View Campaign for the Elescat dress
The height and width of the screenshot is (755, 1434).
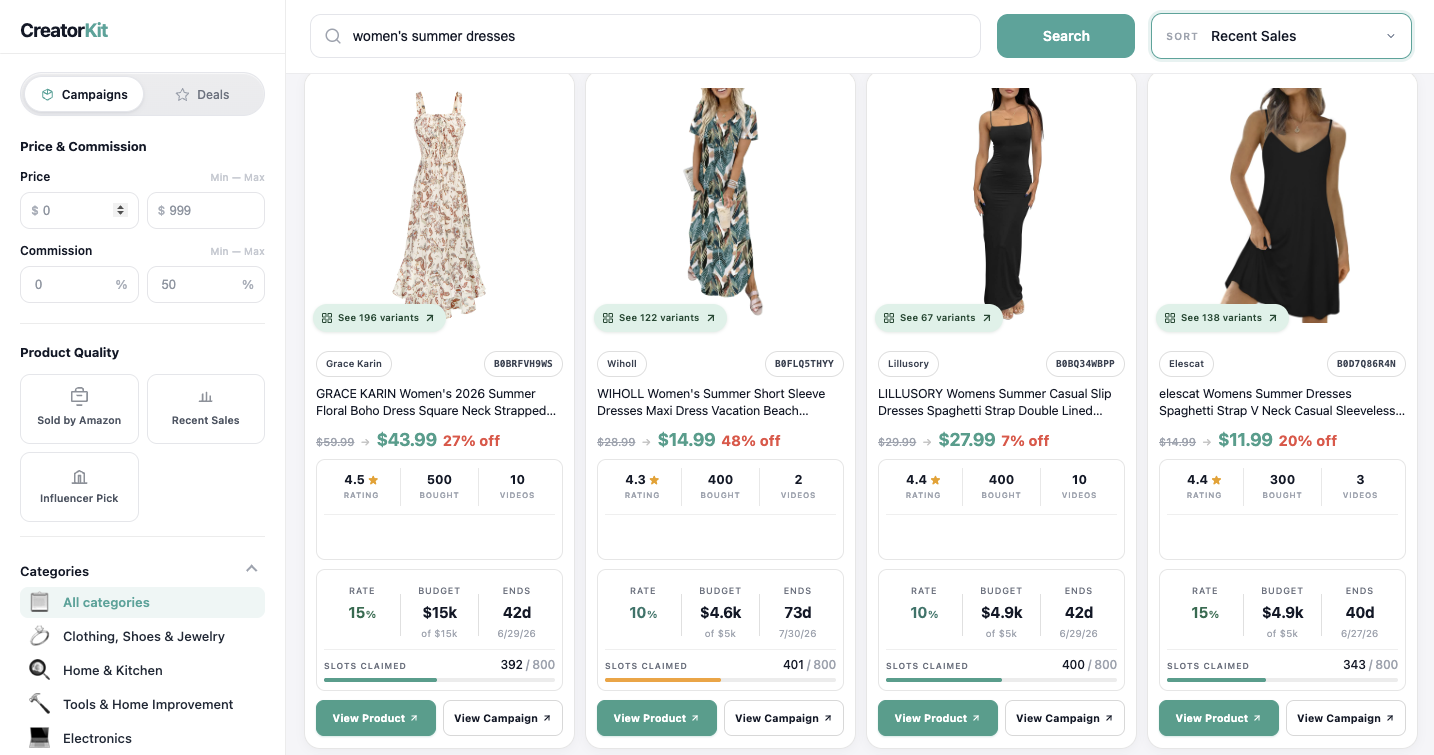coord(1346,718)
